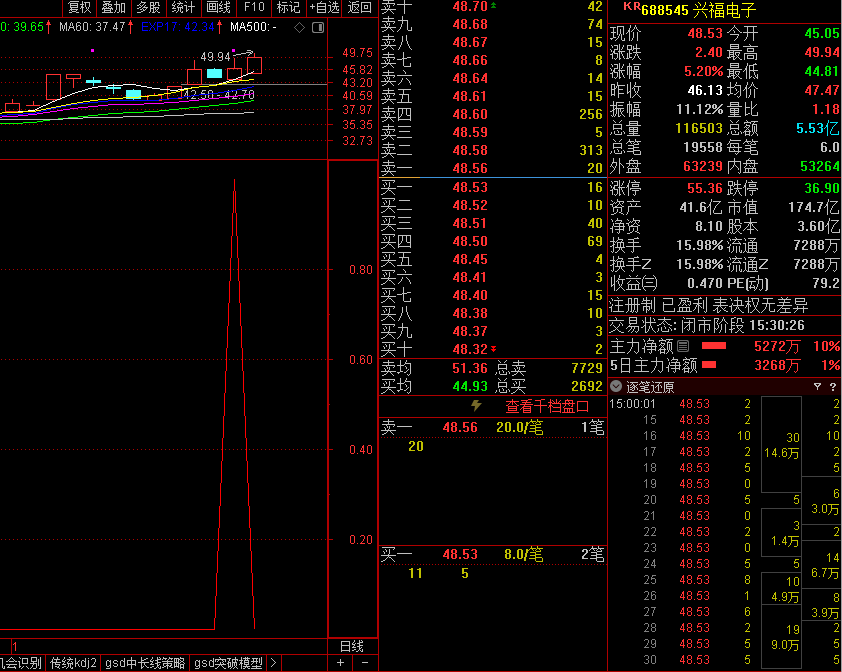Expand more sell levels arrow at 卖十
Viewport: 842px width, 672px height.
coord(491,6)
